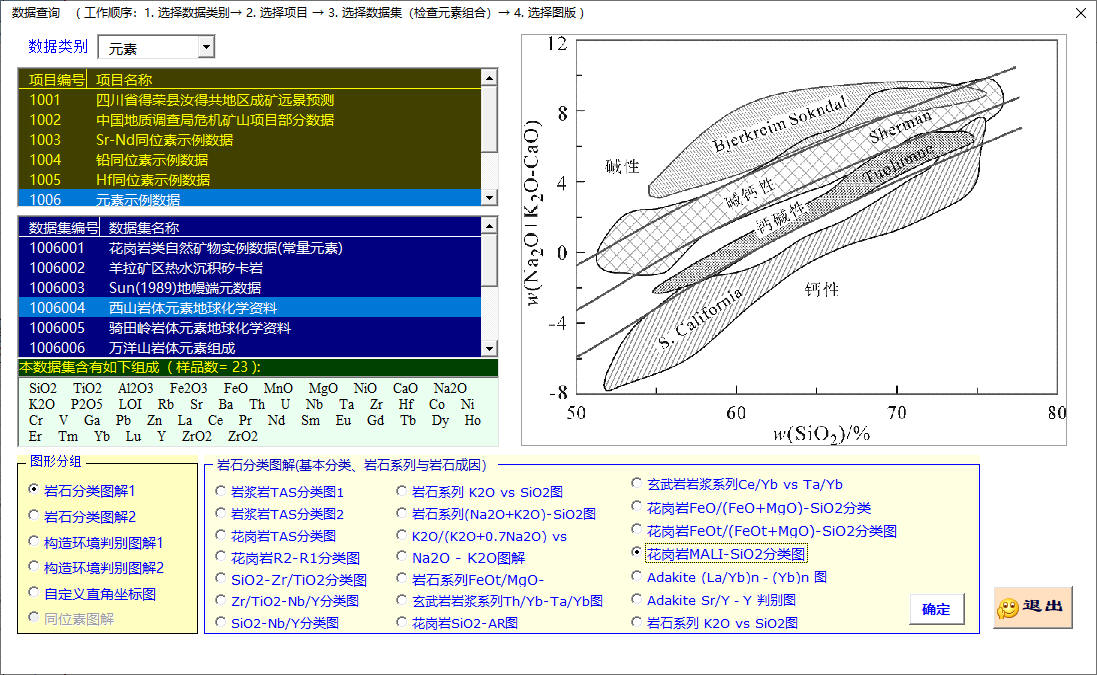Choose 自定义直角坐标图 radio option

35,593
